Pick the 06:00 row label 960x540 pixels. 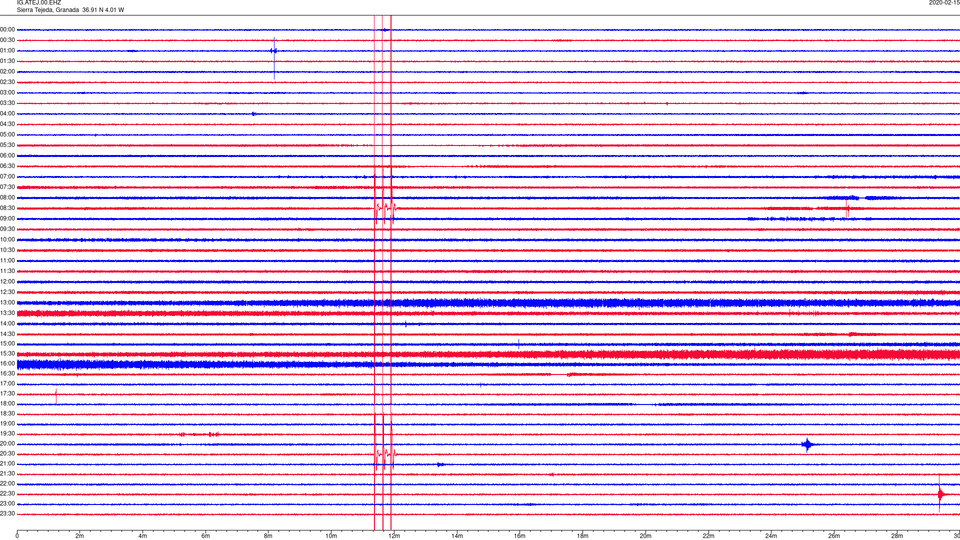(x=7, y=156)
